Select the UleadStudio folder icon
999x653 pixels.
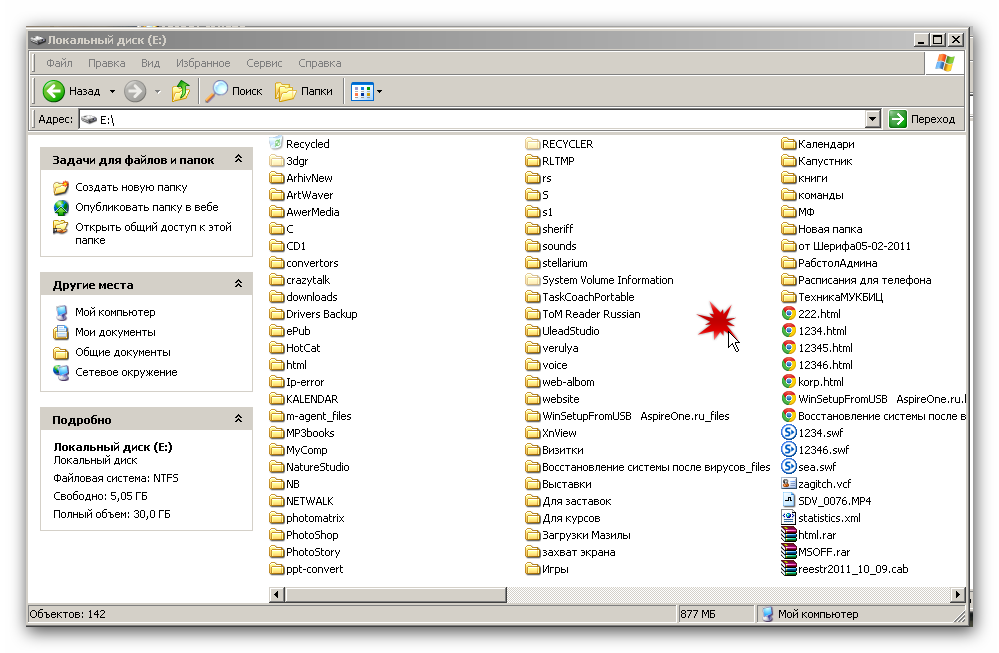(x=533, y=331)
